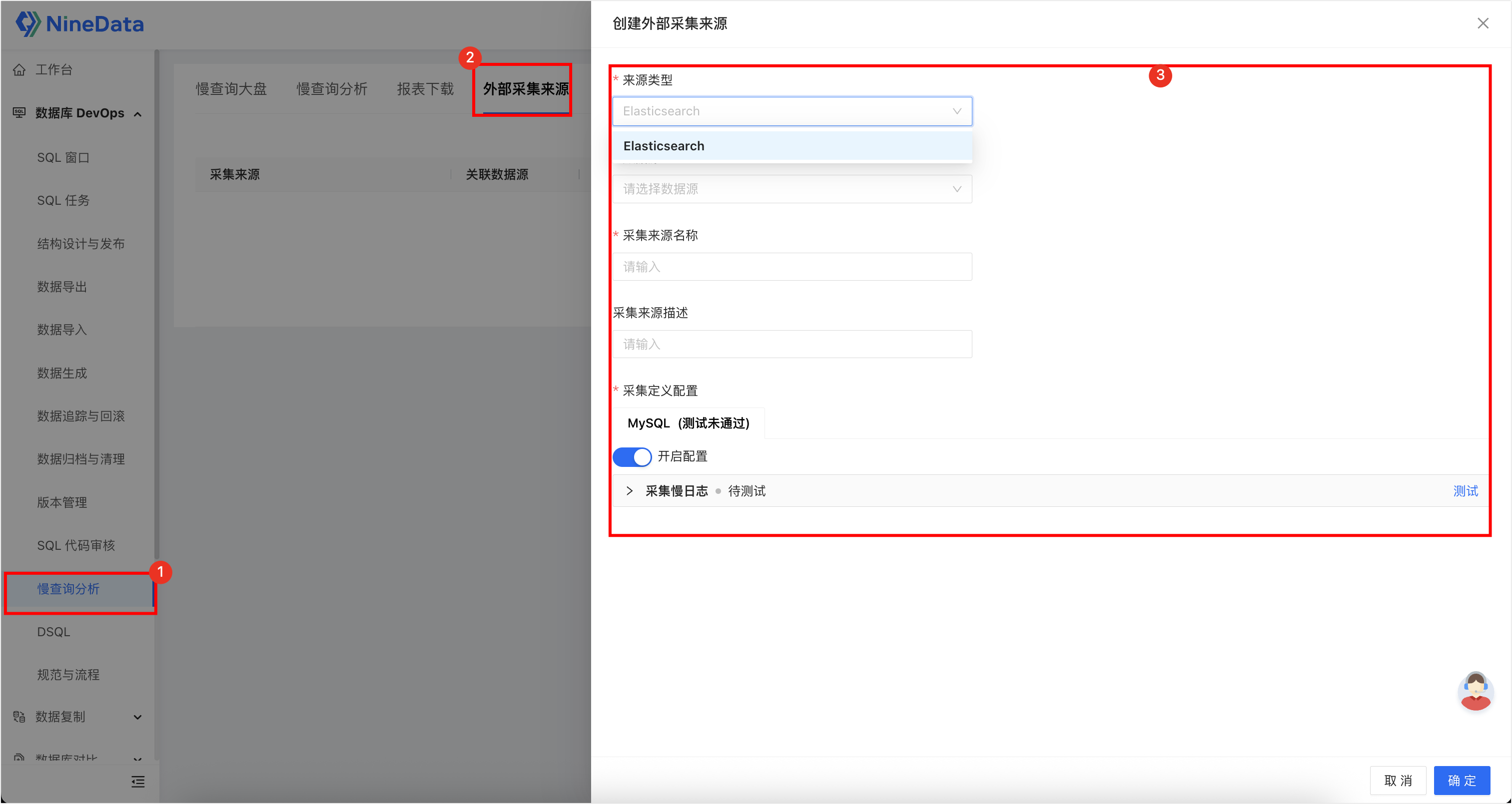This screenshot has height=804, width=1512.
Task: Open the 来源类型 dropdown
Action: point(792,111)
